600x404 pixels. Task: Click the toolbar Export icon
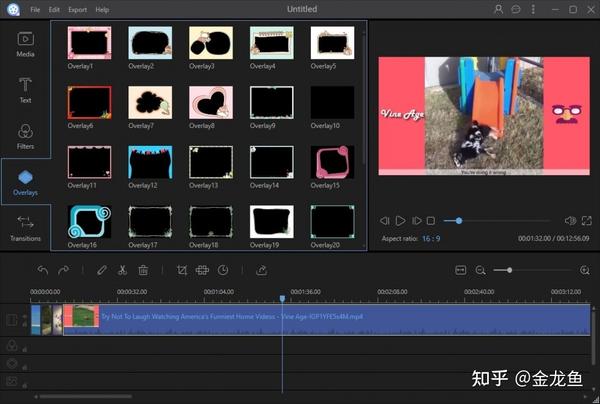261,270
